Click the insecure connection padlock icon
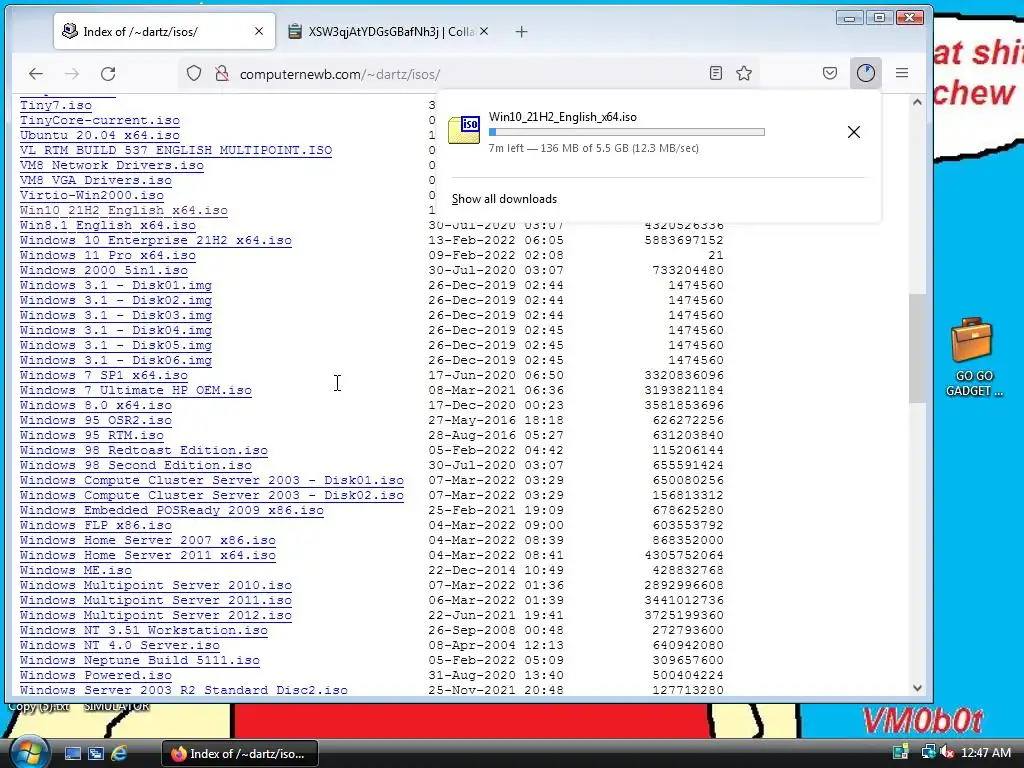The height and width of the screenshot is (768, 1024). pyautogui.click(x=222, y=74)
